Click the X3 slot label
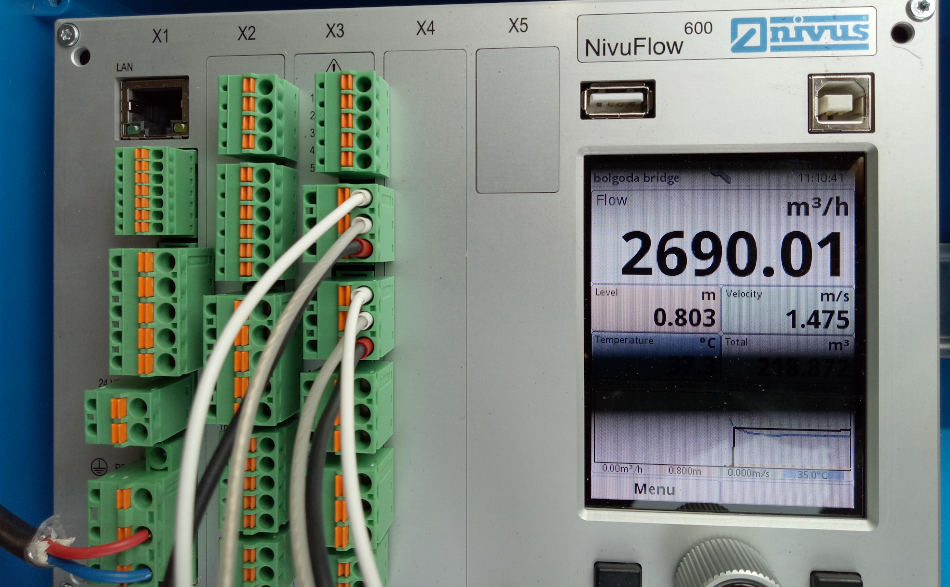This screenshot has width=950, height=587. coord(334,30)
